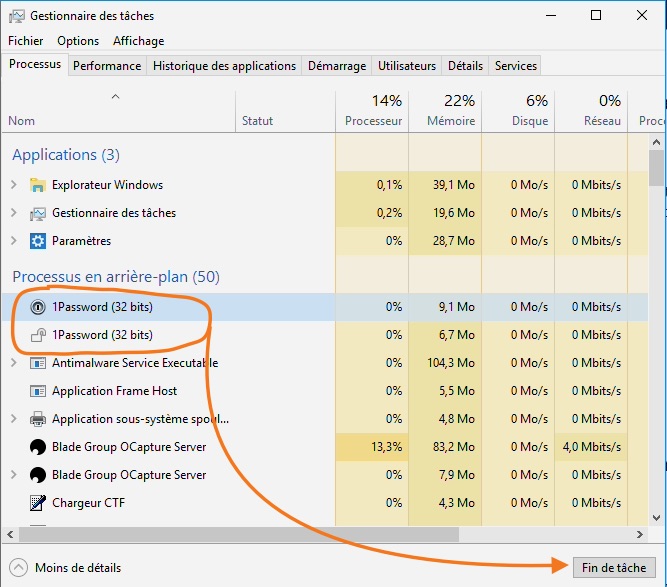Click the printer spooler process icon

coord(38,419)
